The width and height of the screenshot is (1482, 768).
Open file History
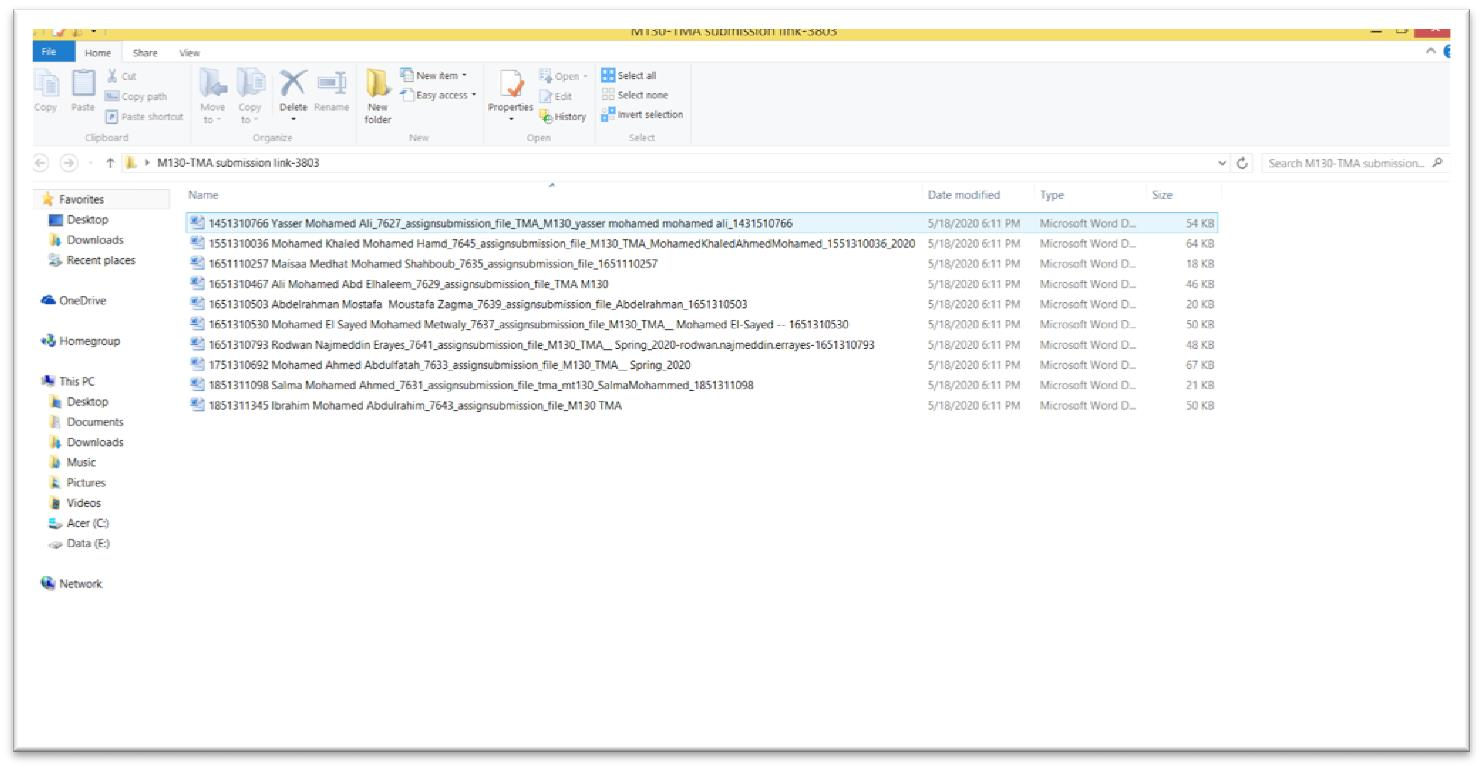[562, 116]
